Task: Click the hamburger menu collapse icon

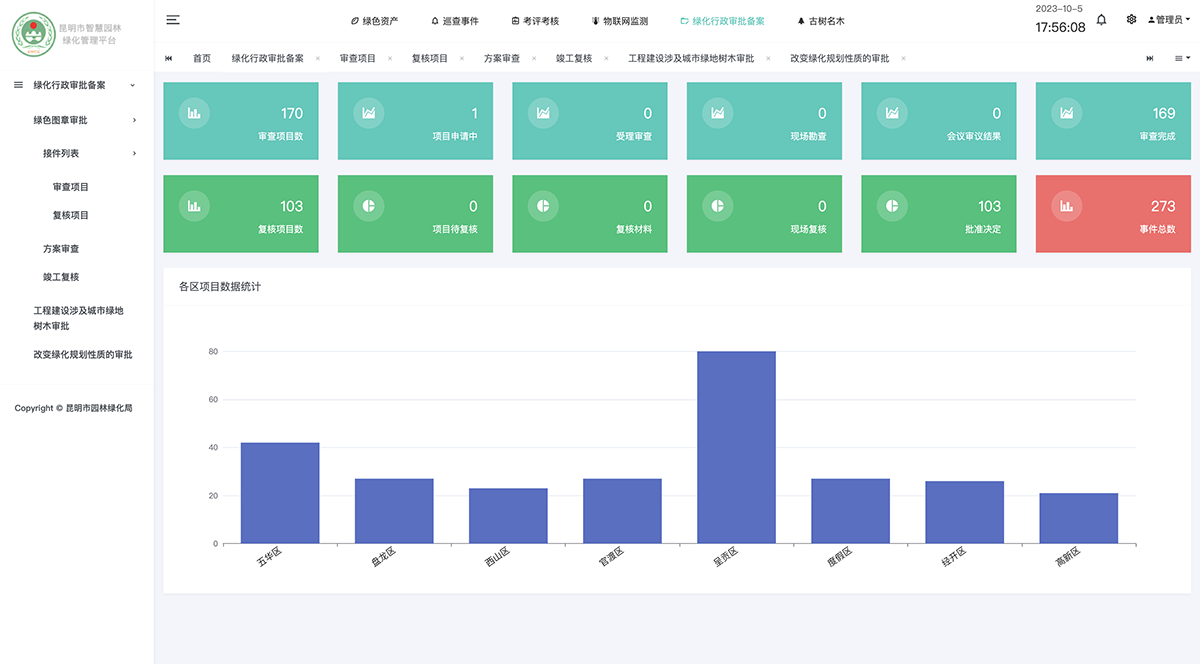Action: [173, 20]
